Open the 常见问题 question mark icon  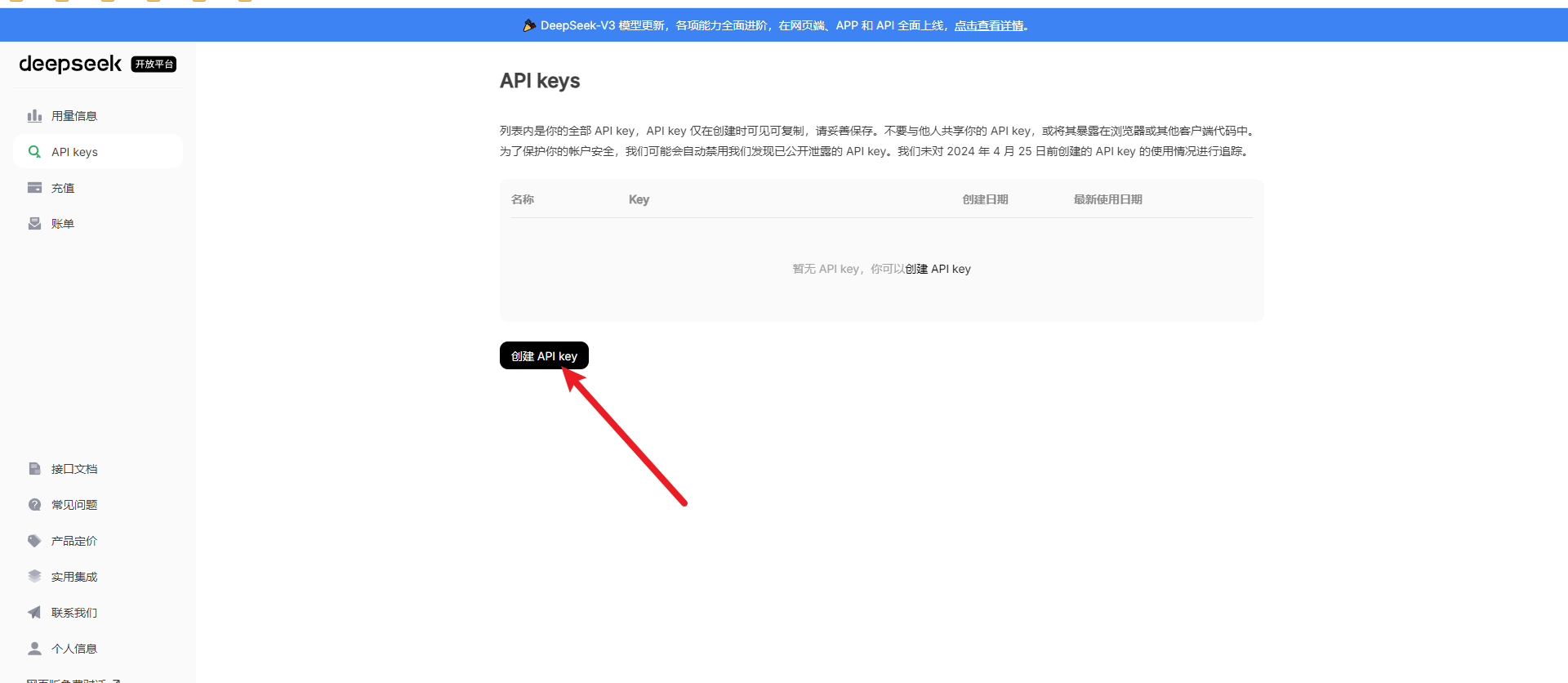34,505
